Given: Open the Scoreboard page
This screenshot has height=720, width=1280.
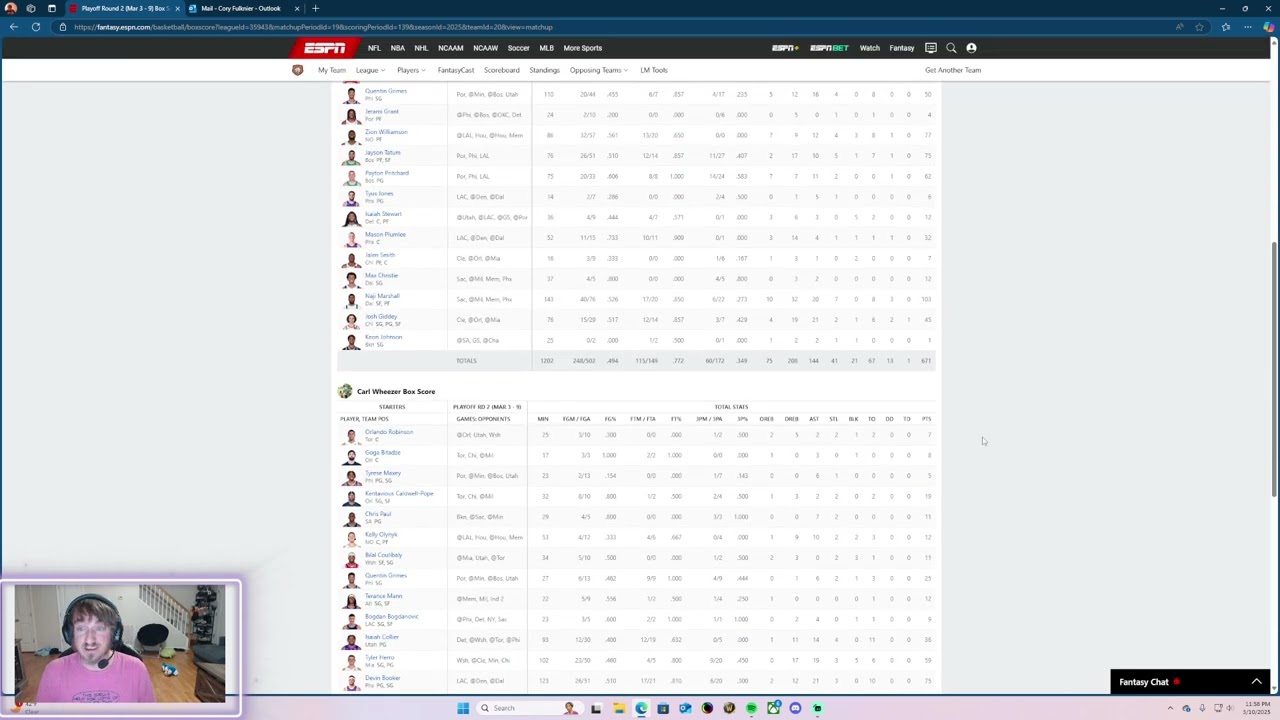Looking at the screenshot, I should (502, 70).
